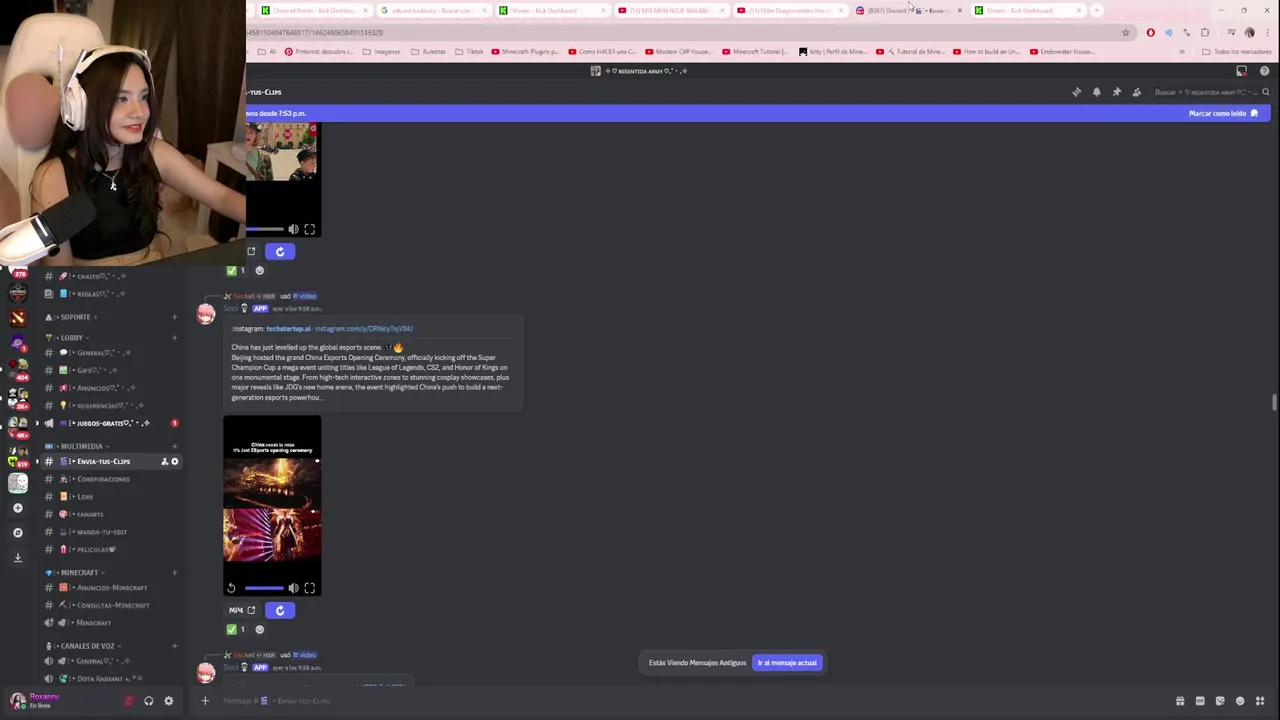Open edit channel gear on Envia-tus-Clips

point(174,461)
